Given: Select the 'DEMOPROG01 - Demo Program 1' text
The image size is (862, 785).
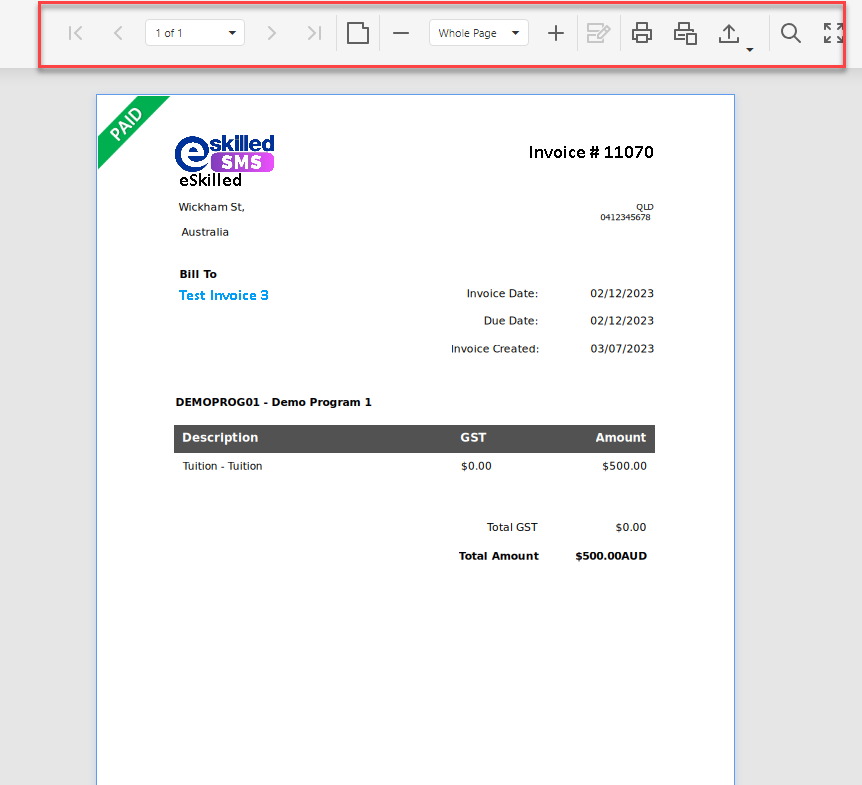Looking at the screenshot, I should point(274,402).
